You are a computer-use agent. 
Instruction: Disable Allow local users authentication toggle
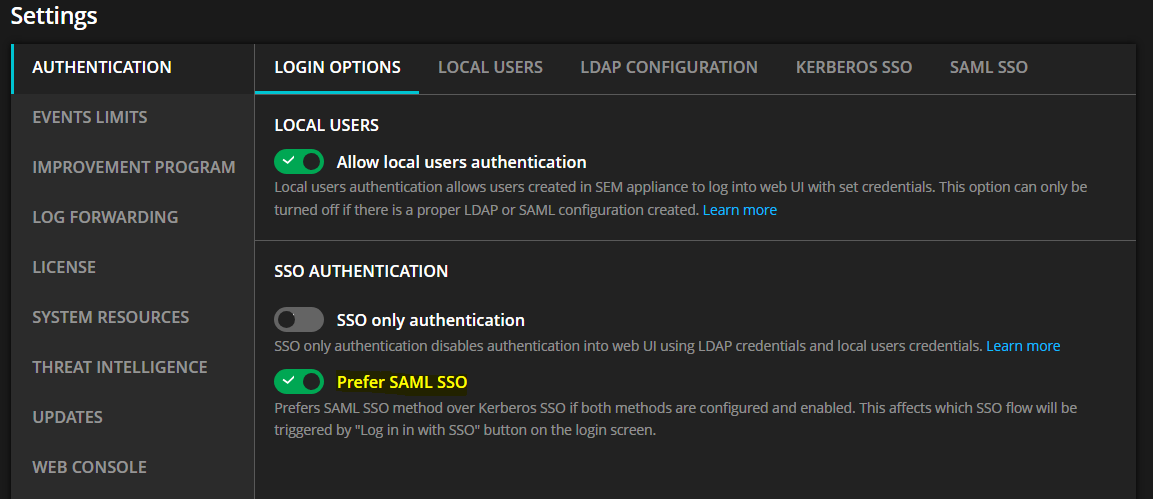coord(299,161)
